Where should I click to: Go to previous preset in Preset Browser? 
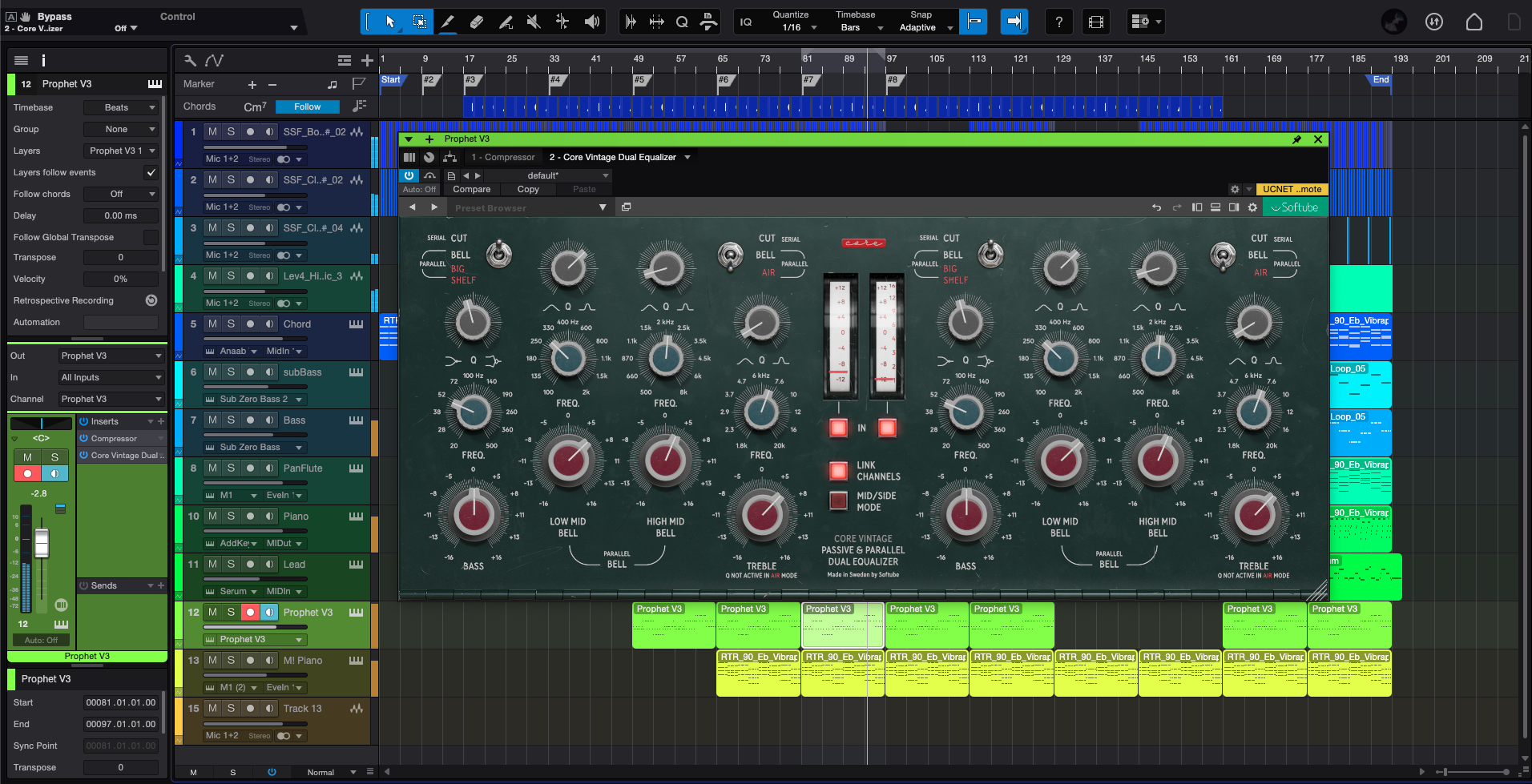click(x=413, y=207)
